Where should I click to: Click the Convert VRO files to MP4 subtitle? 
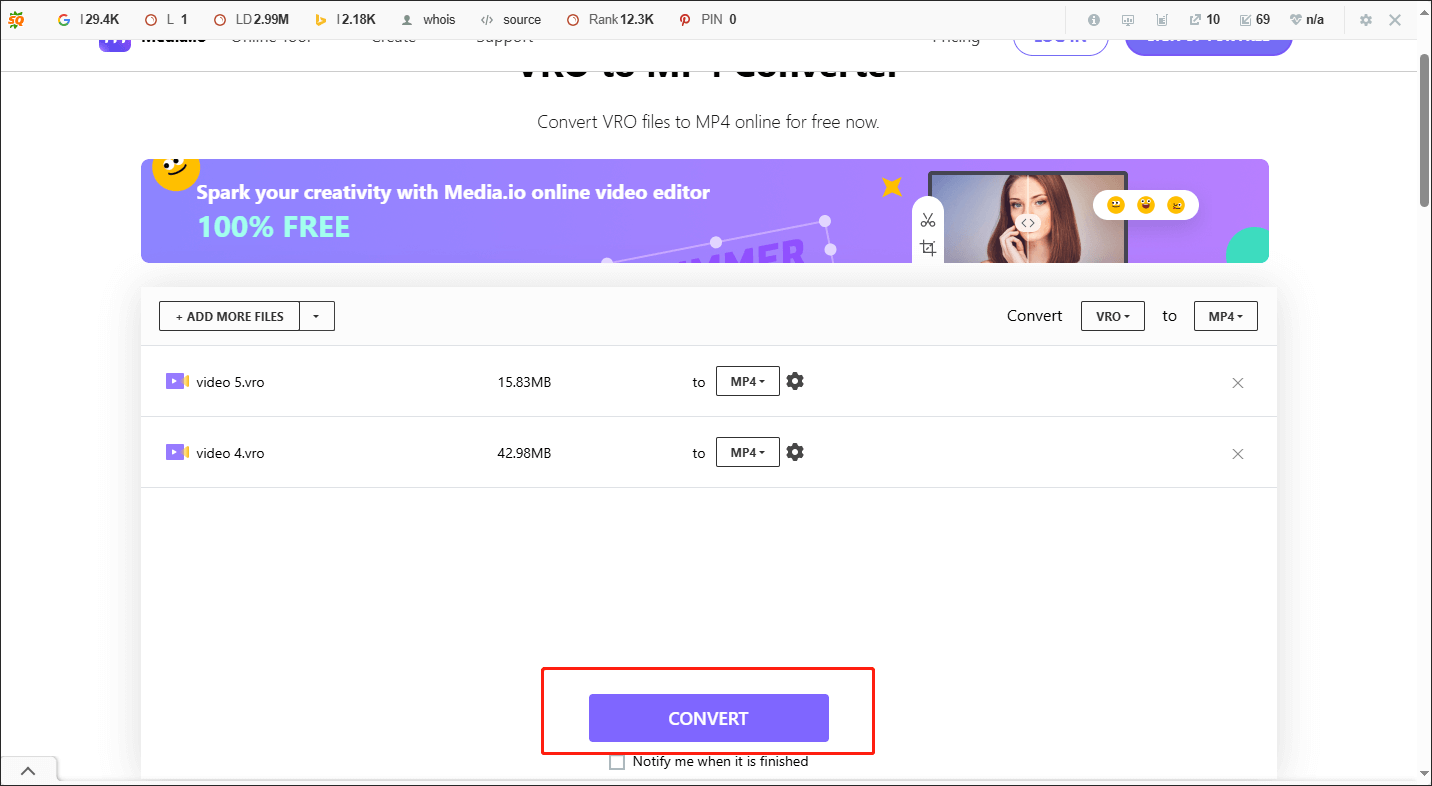[708, 122]
